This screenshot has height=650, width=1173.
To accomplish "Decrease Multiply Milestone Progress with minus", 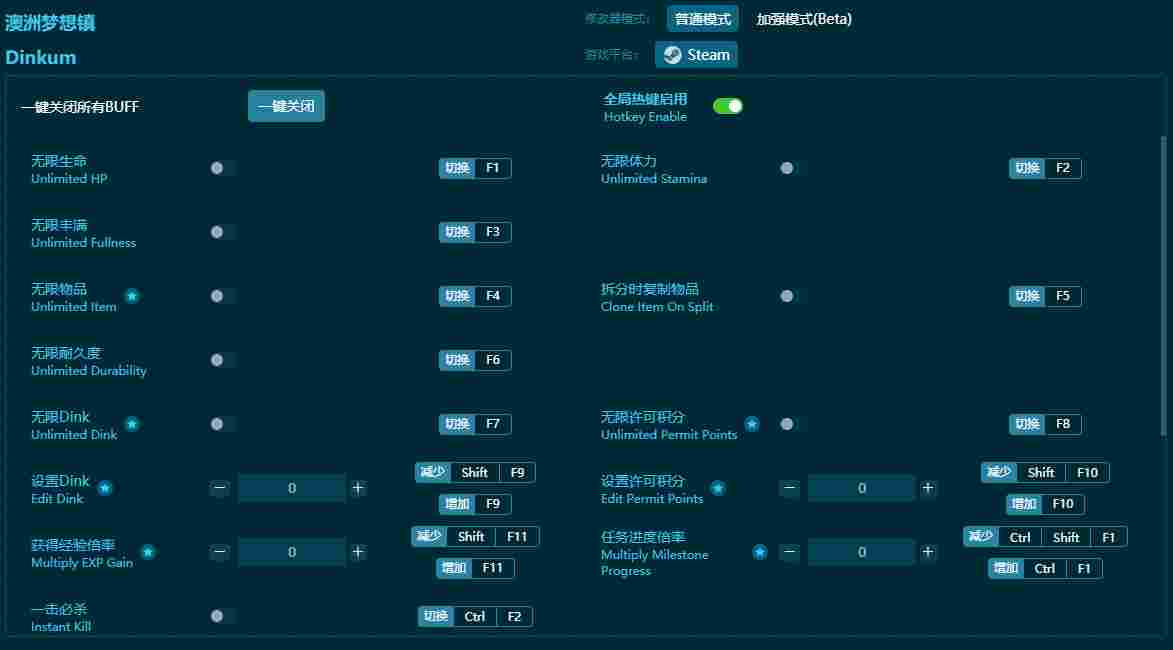I will pos(789,552).
